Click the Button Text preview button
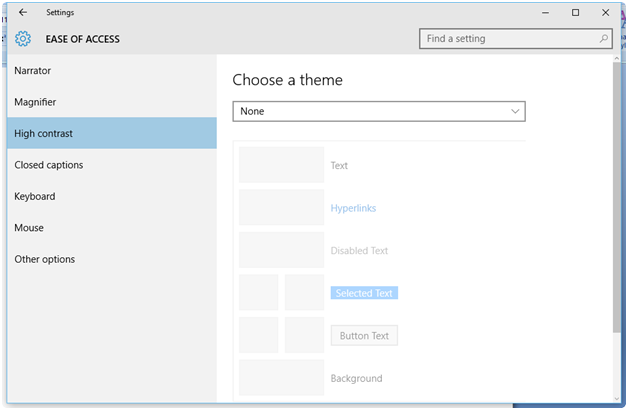This screenshot has width=628, height=410. click(364, 336)
